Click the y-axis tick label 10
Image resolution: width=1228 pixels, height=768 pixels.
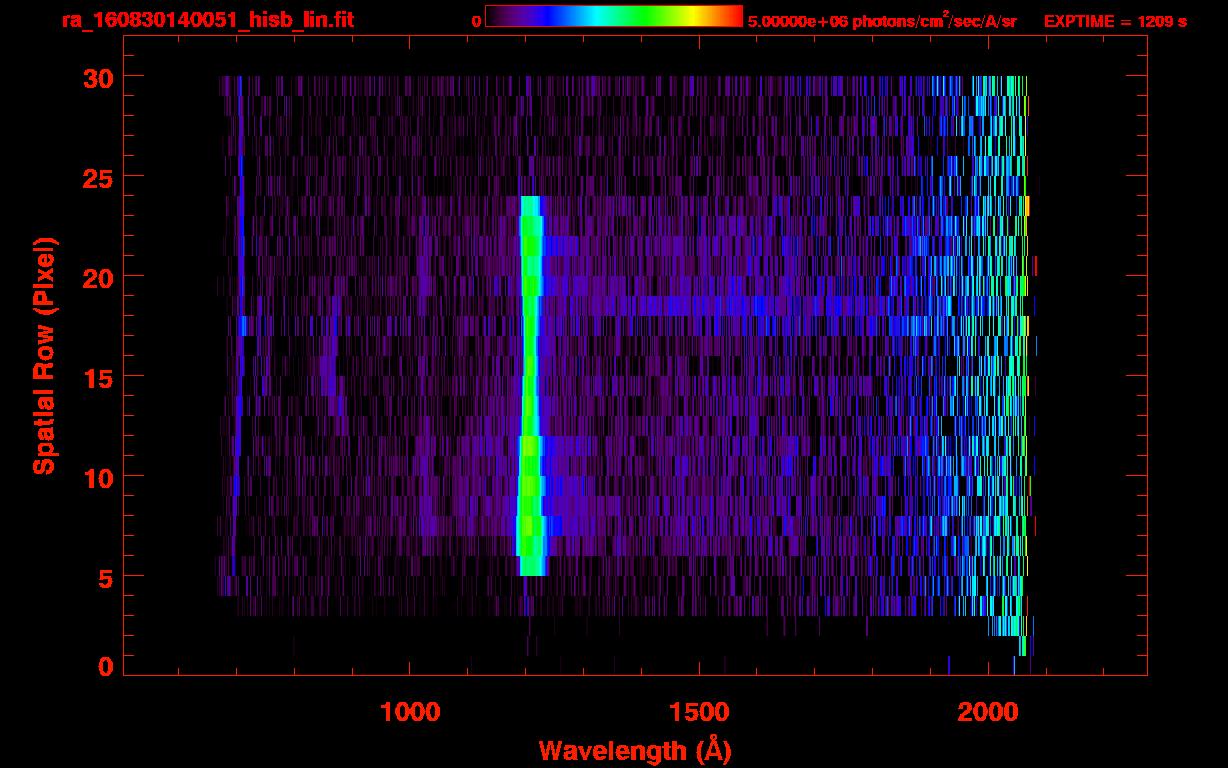click(98, 477)
